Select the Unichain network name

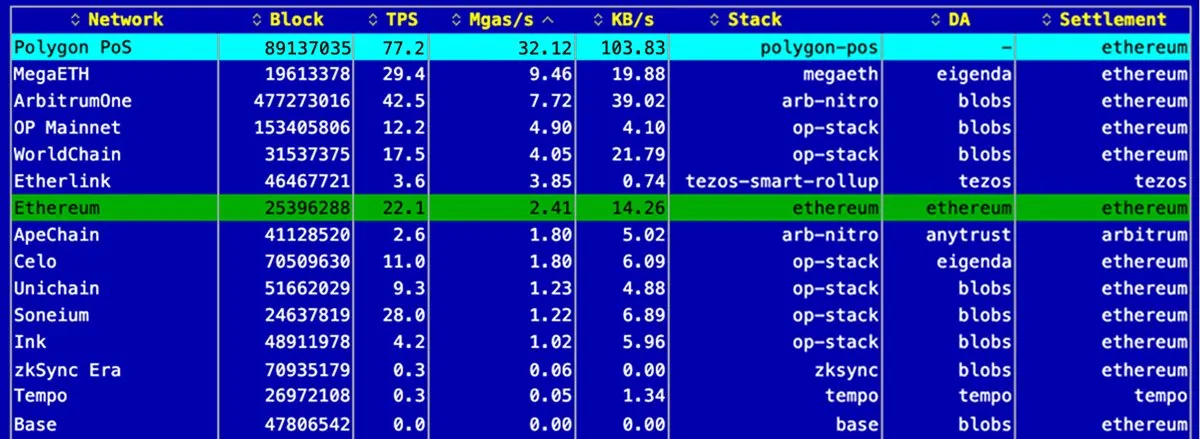(56, 288)
